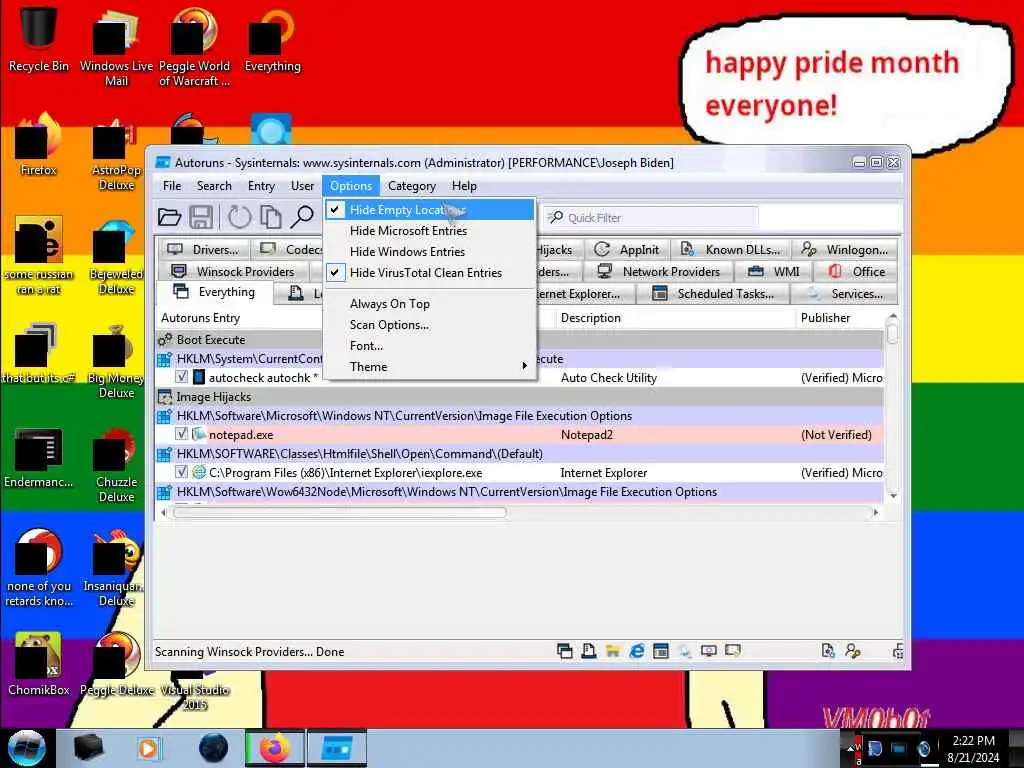
Task: Click the Description column header
Action: coord(675,318)
